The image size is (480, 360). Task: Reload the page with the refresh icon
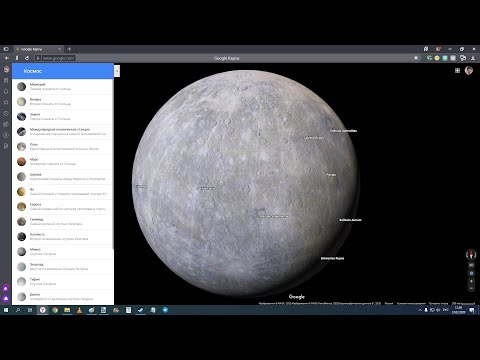pyautogui.click(x=27, y=58)
